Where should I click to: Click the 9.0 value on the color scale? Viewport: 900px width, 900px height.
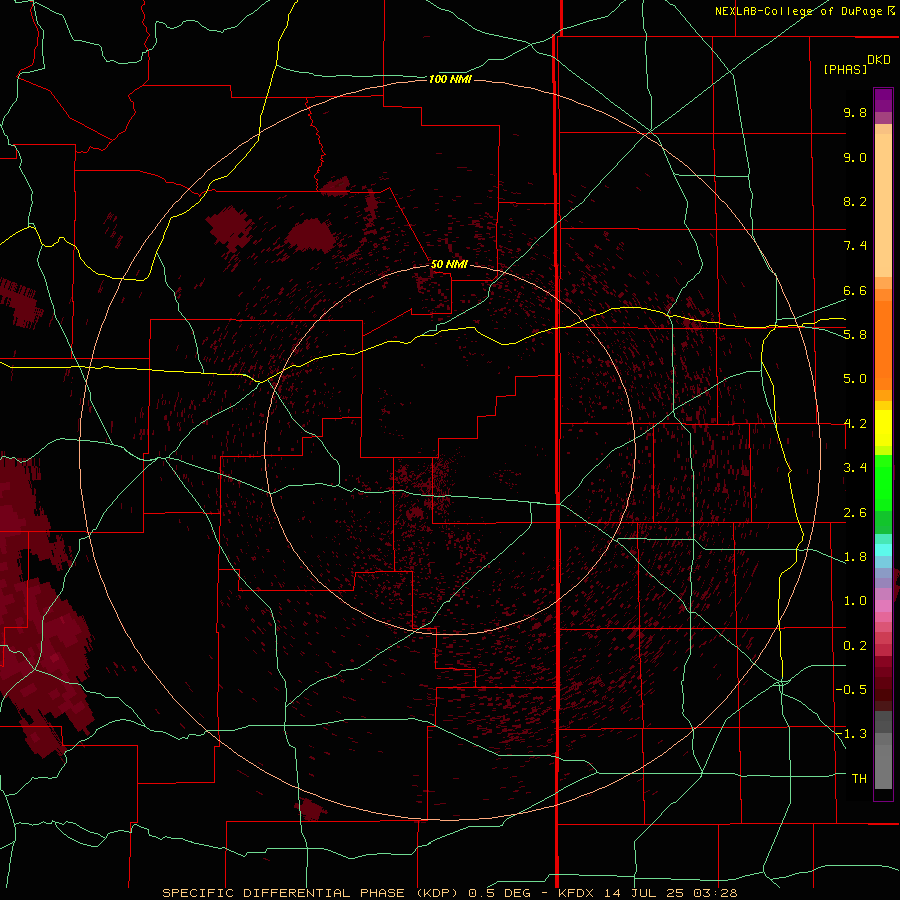click(855, 157)
